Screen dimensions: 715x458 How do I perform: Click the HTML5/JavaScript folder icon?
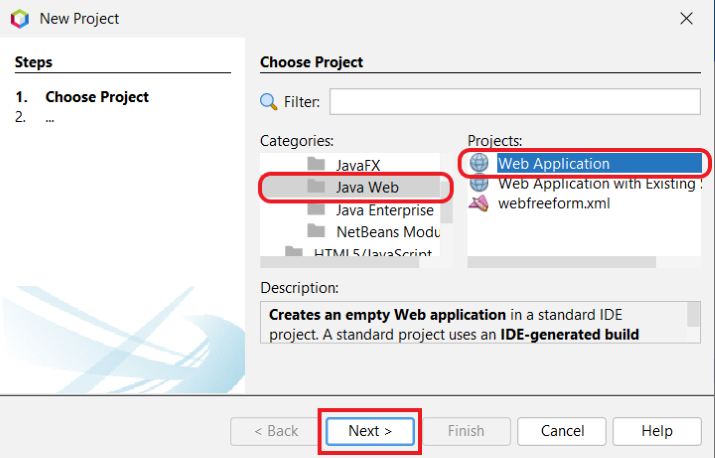click(294, 252)
